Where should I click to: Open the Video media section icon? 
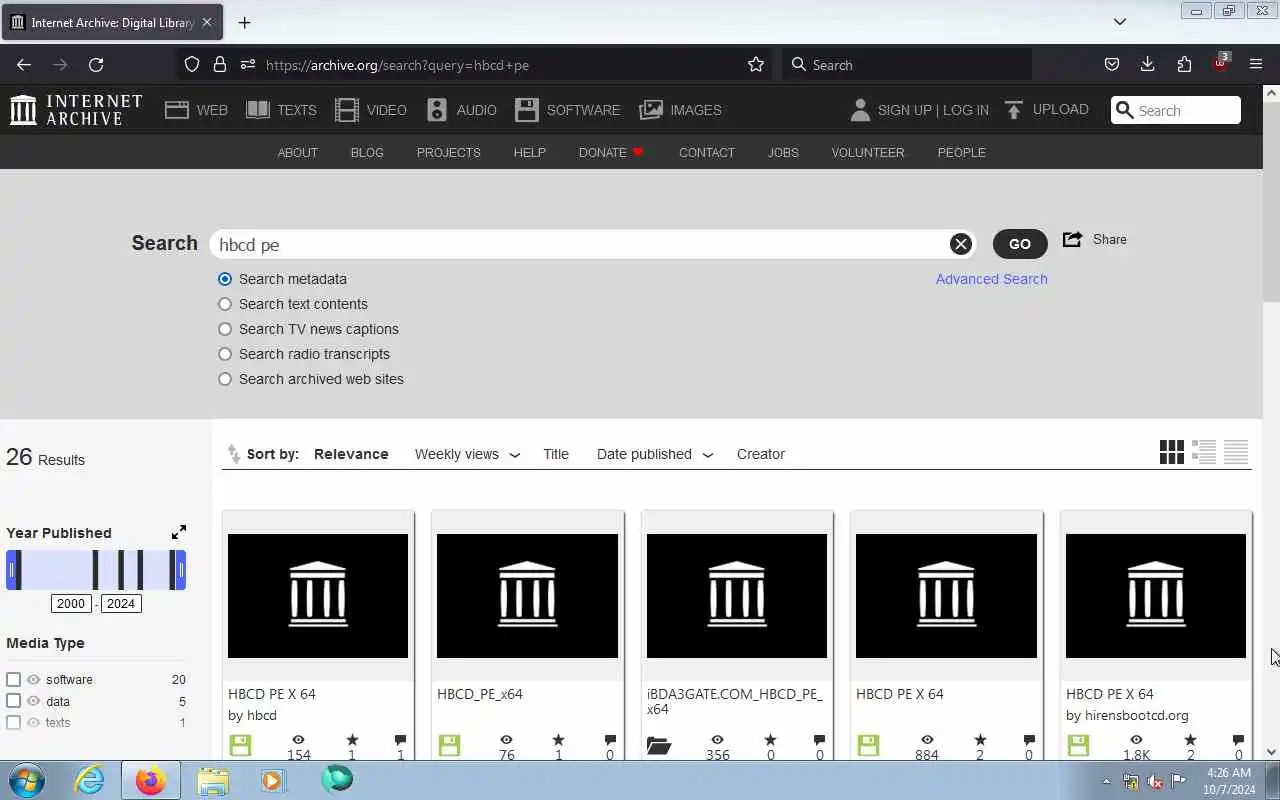pyautogui.click(x=347, y=110)
